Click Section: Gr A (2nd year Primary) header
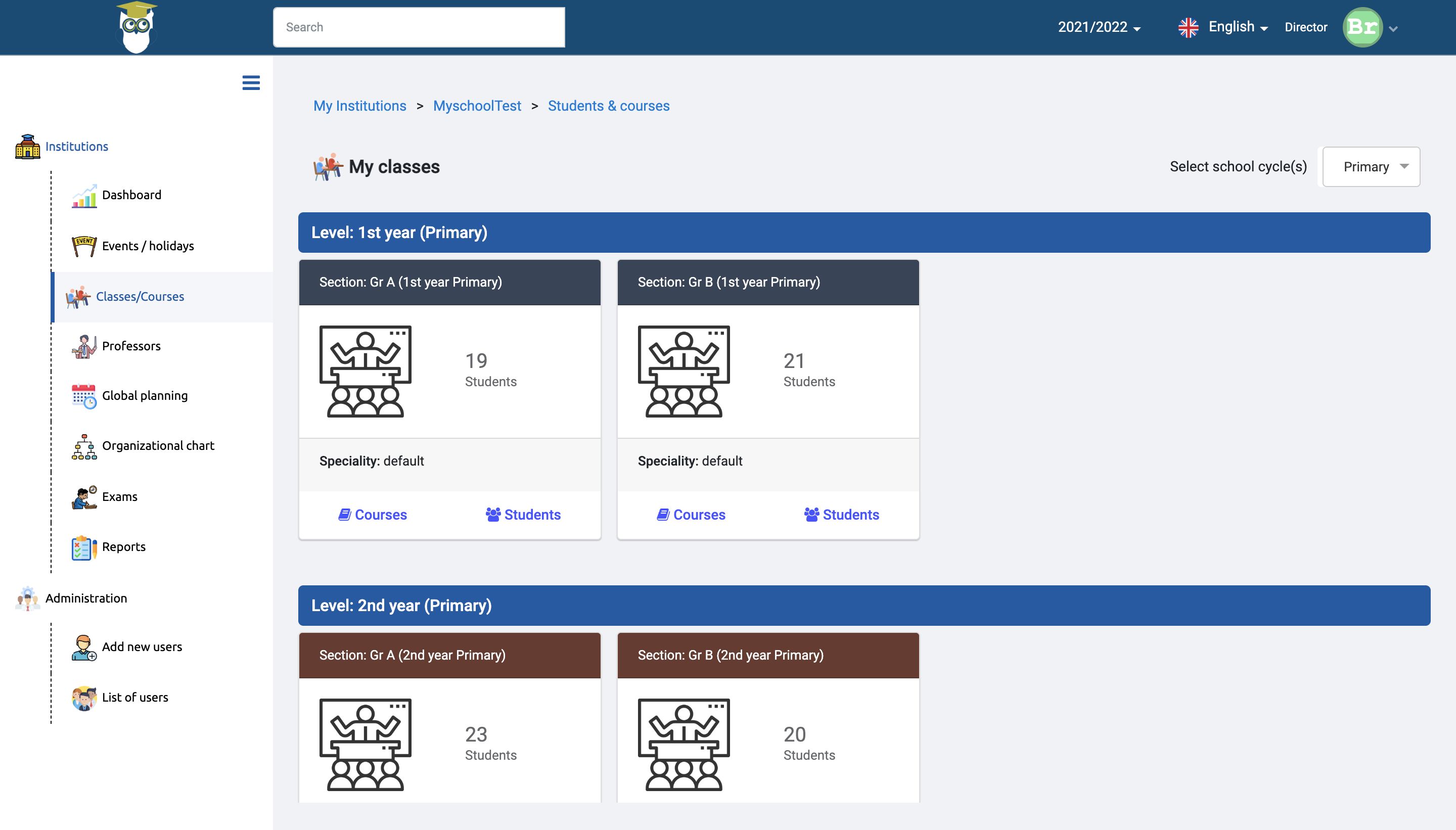The image size is (1456, 830). tap(450, 656)
